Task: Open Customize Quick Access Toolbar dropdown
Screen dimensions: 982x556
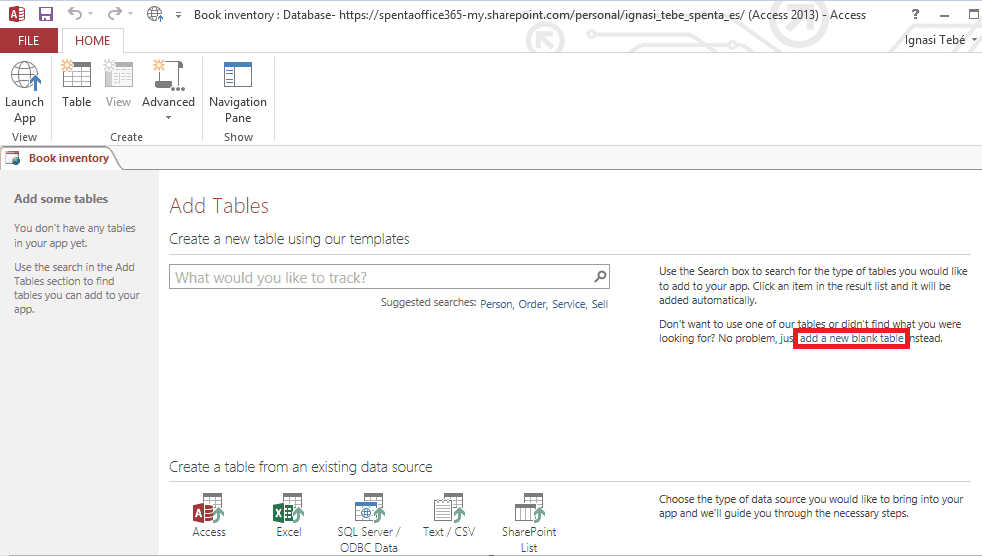Action: coord(178,14)
